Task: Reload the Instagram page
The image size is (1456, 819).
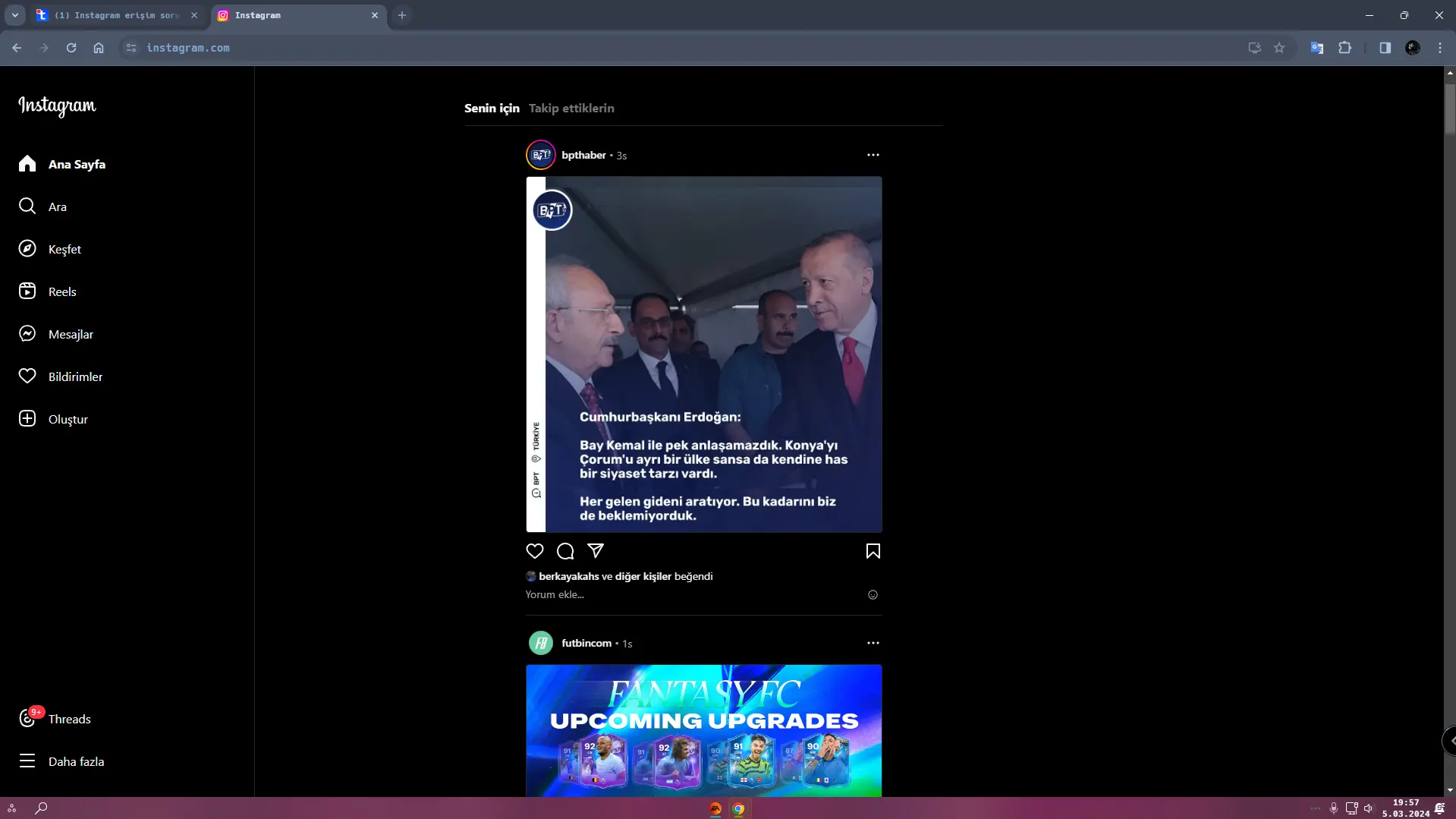Action: [x=71, y=48]
